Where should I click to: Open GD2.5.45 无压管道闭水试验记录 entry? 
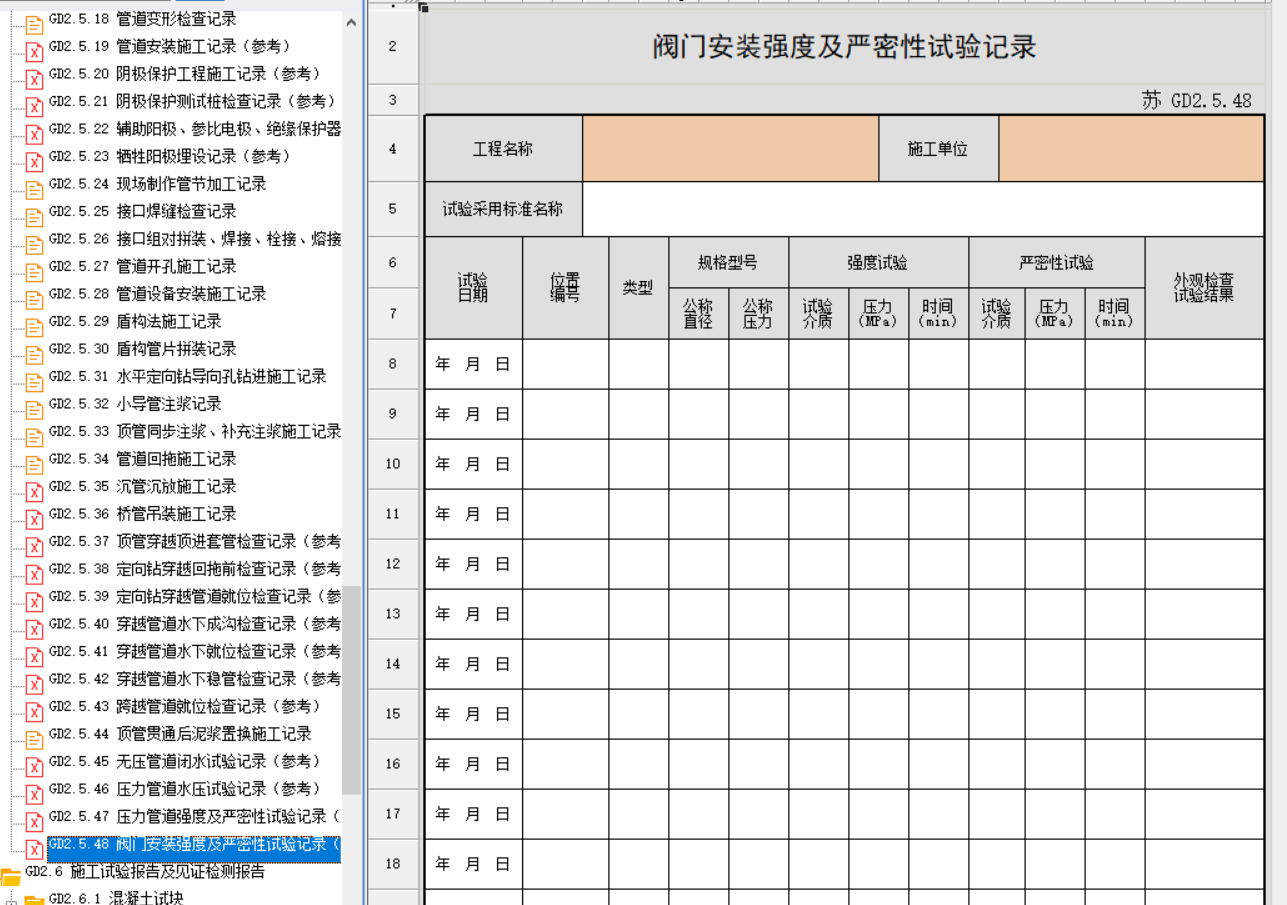tap(218, 761)
